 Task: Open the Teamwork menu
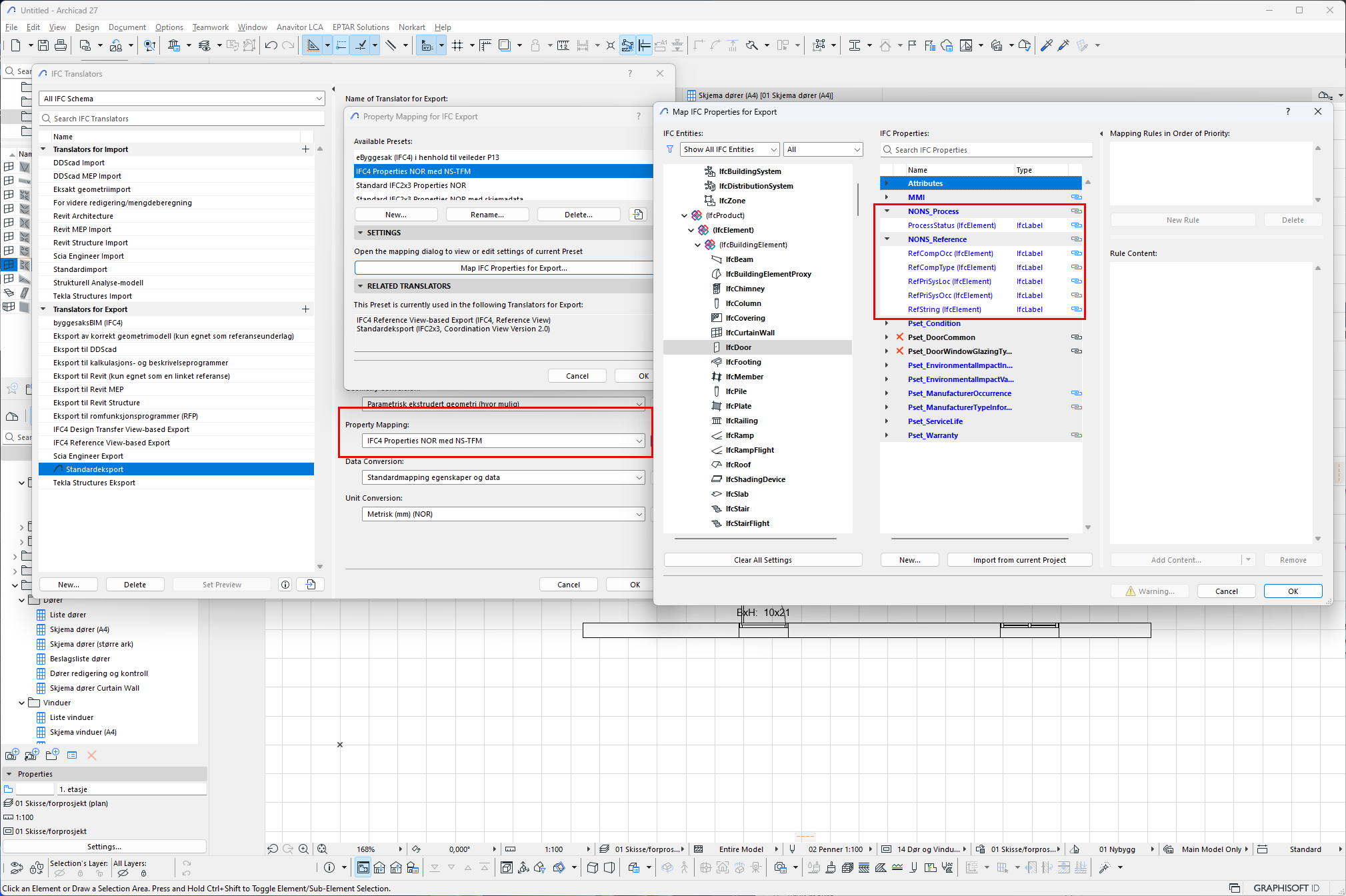coord(210,27)
